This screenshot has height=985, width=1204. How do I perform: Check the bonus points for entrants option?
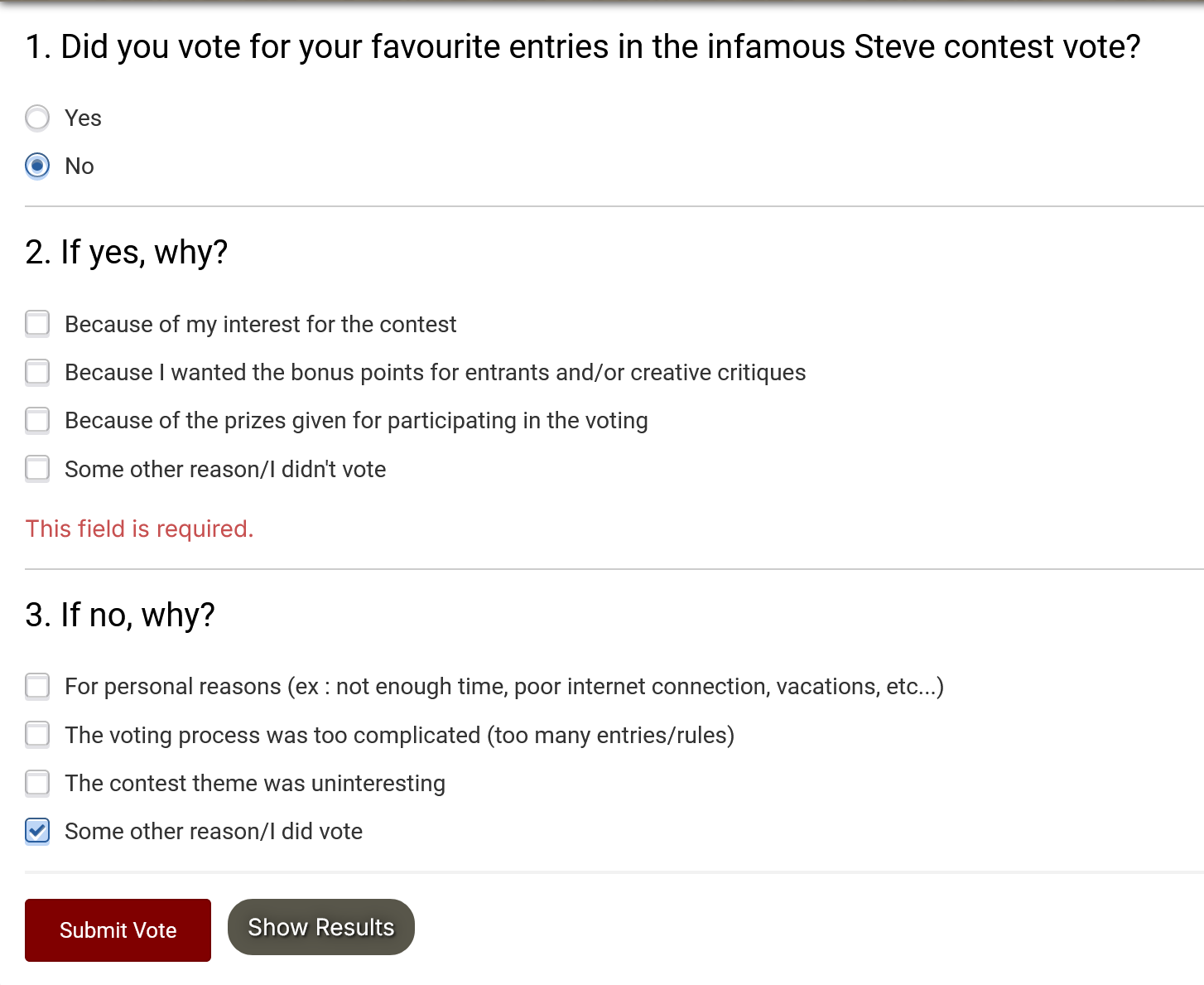[x=37, y=372]
